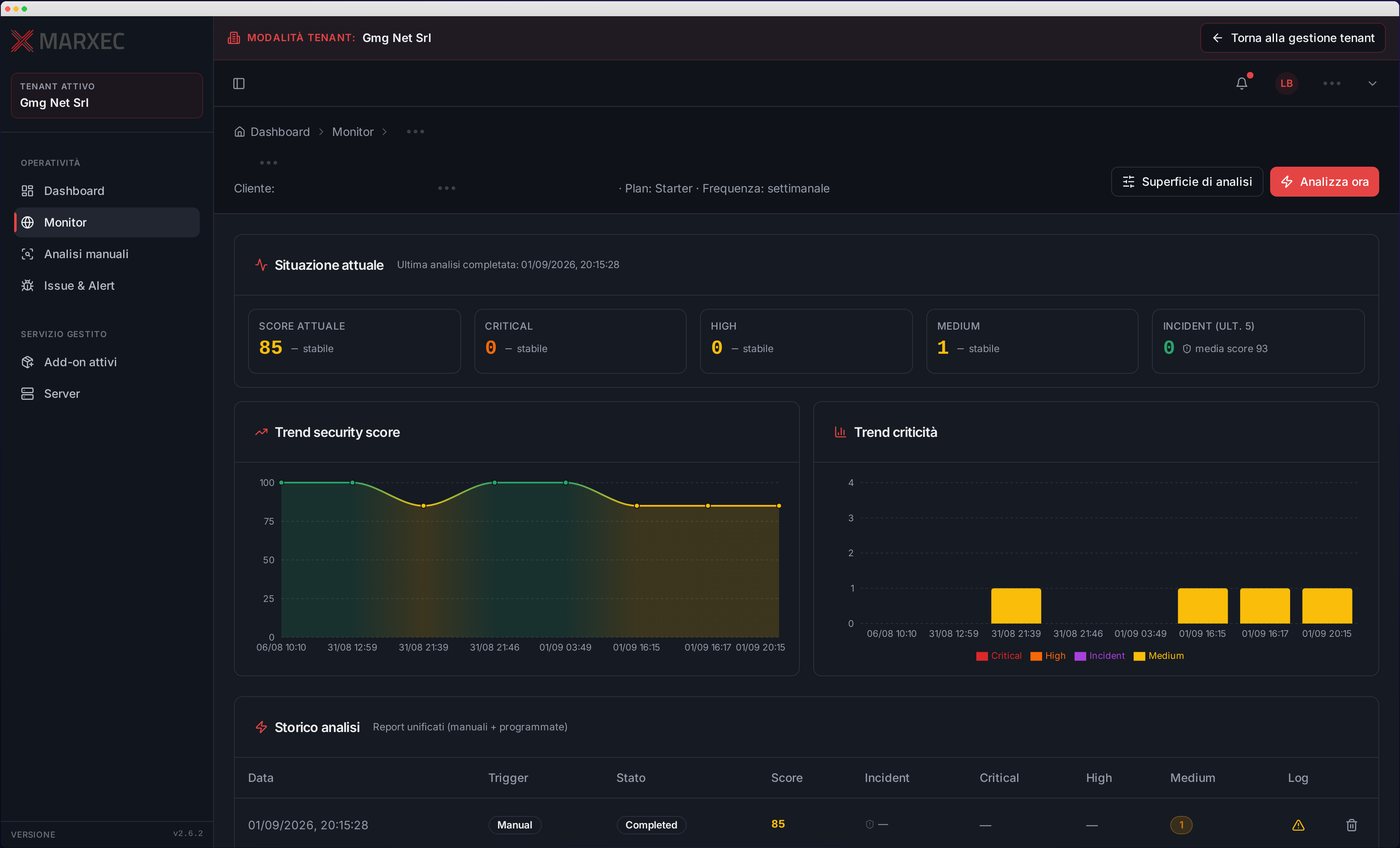Viewport: 1400px width, 848px height.
Task: Click the Trend criticità bar chart icon
Action: pyautogui.click(x=840, y=432)
